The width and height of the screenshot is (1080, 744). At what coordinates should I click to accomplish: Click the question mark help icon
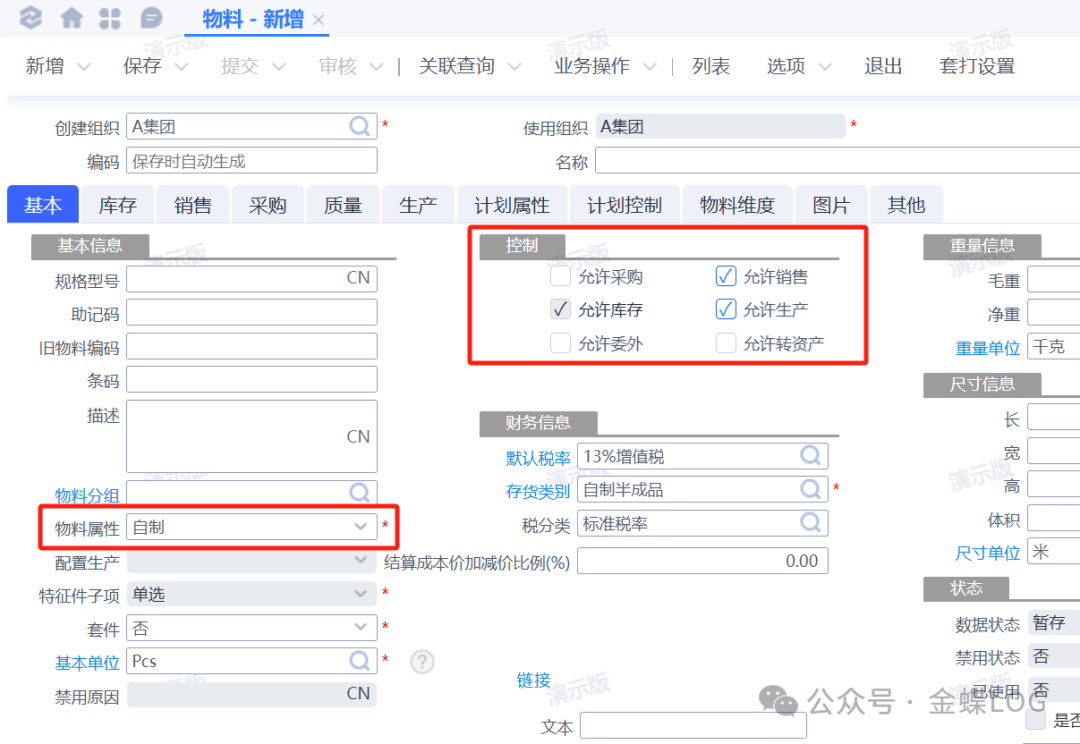coord(422,661)
